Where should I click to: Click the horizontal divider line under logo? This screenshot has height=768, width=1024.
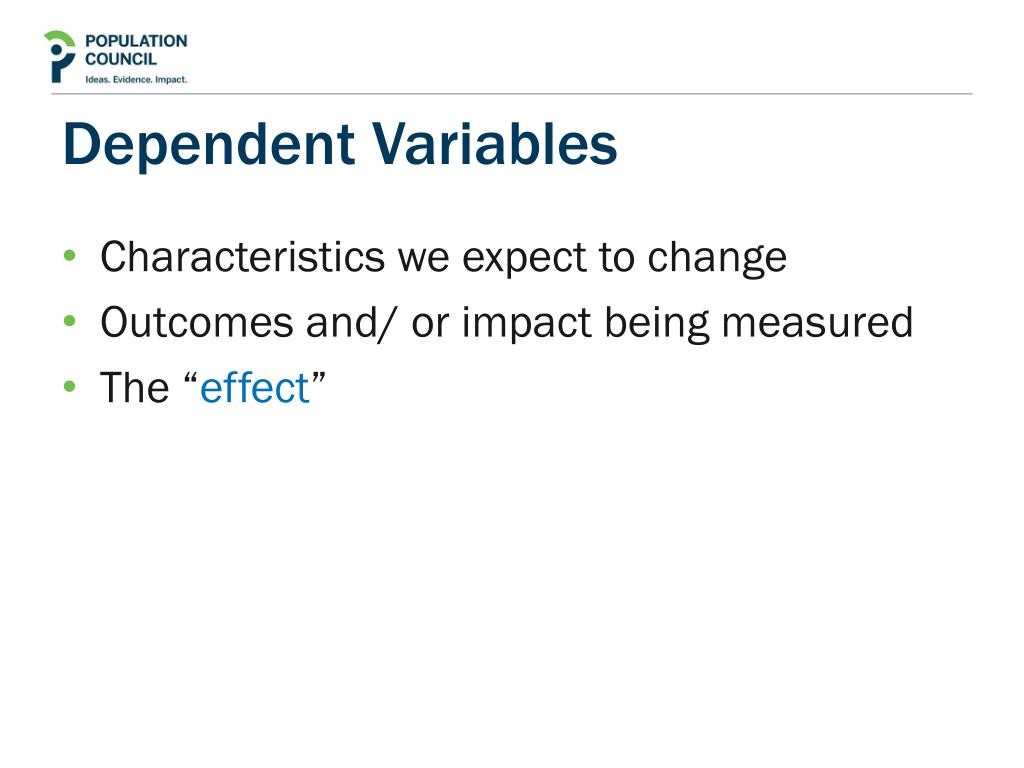click(511, 94)
